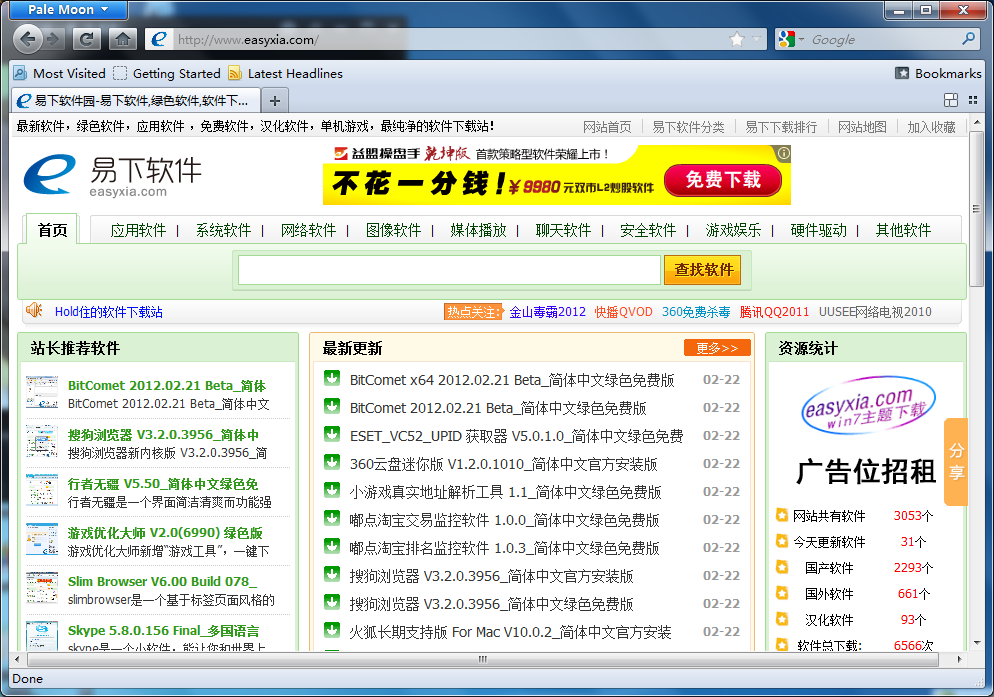This screenshot has height=697, width=994.
Task: Open the Bookmarks menu on the toolbar
Action: click(x=938, y=73)
